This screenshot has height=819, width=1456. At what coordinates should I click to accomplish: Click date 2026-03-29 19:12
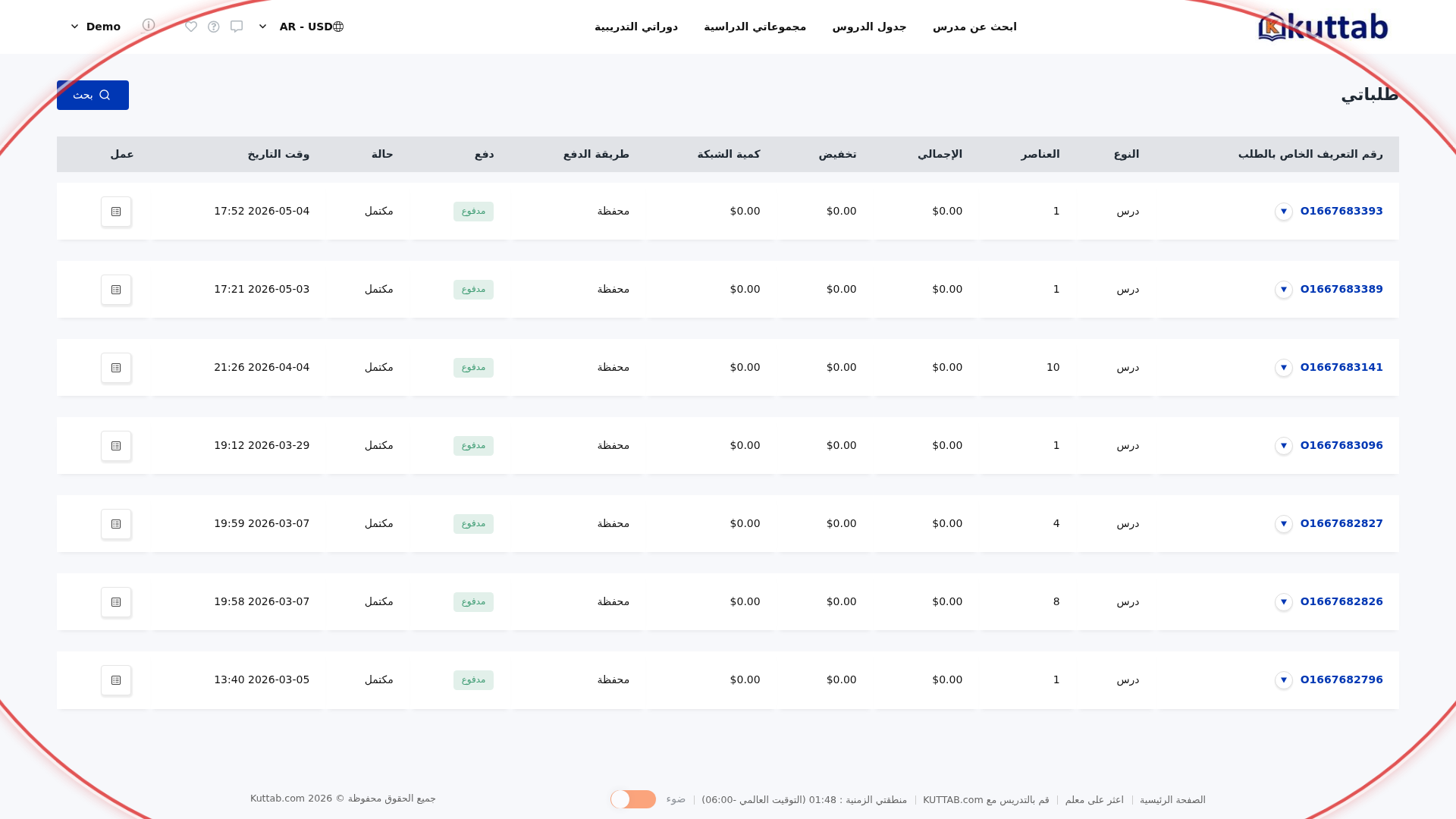click(262, 445)
